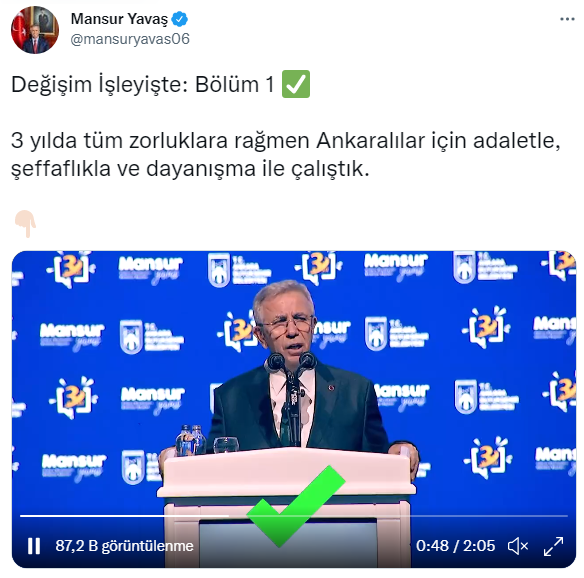Open the tweet's three-dot more menu

[x=567, y=19]
